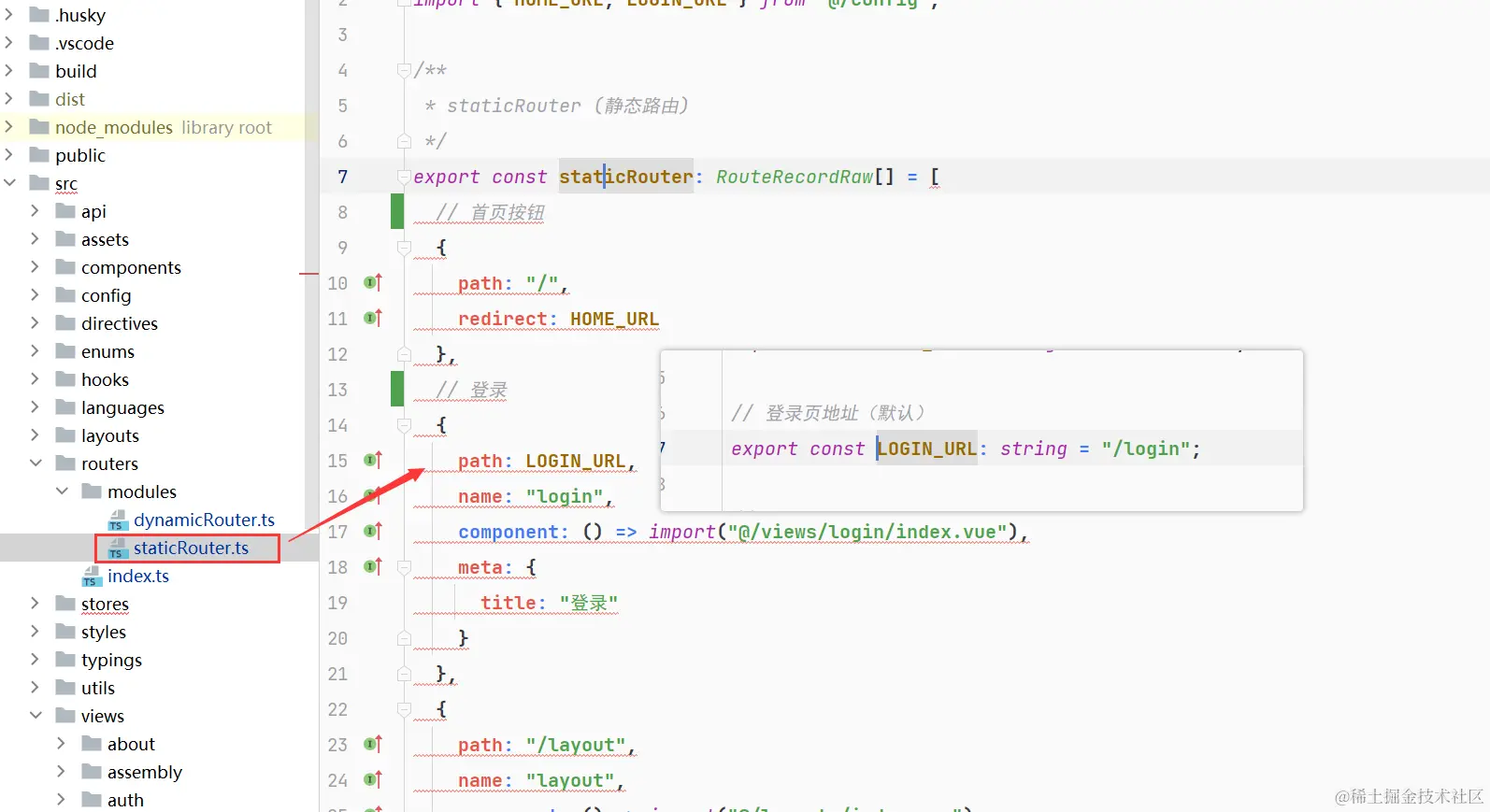
Task: Click the views folder icon
Action: 65,716
